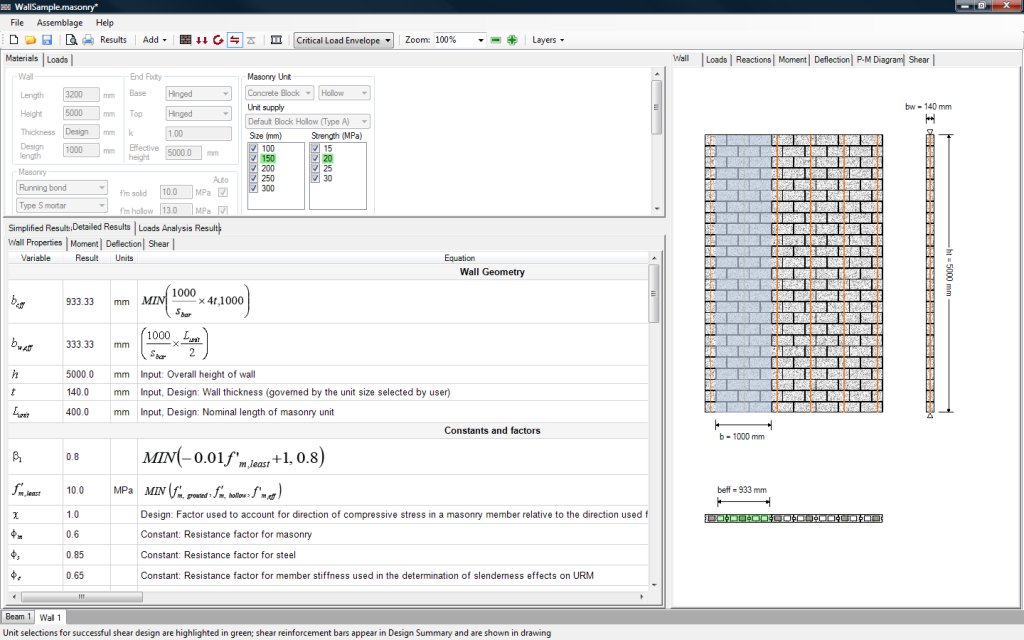Toggle the 20 MPa strength checkbox

coord(315,158)
